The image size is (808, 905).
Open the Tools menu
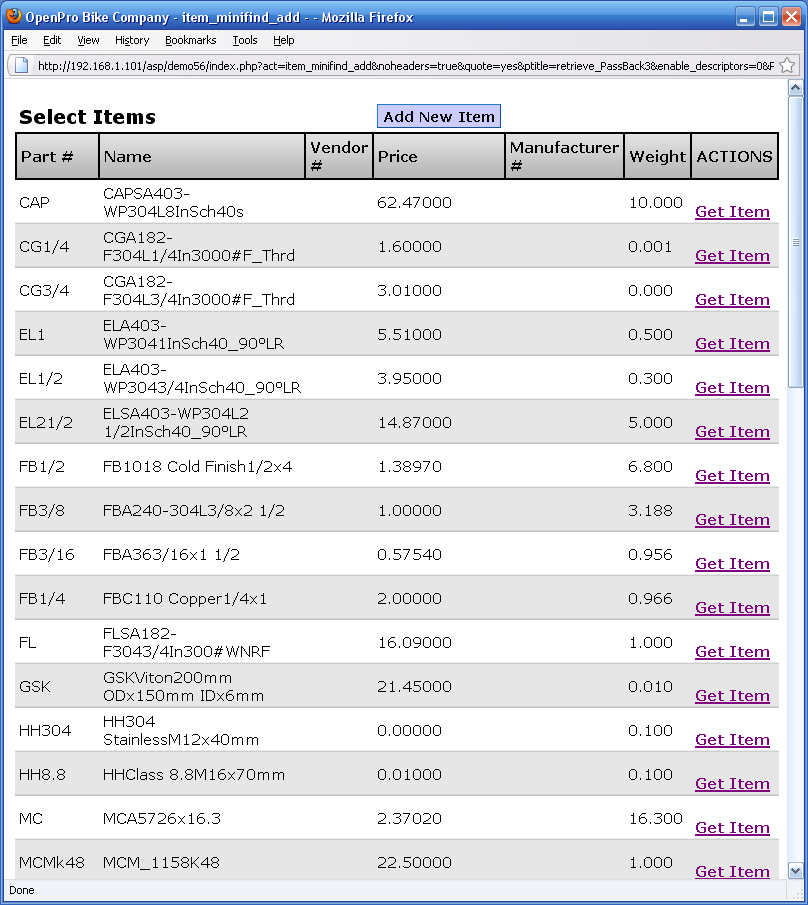click(x=244, y=40)
